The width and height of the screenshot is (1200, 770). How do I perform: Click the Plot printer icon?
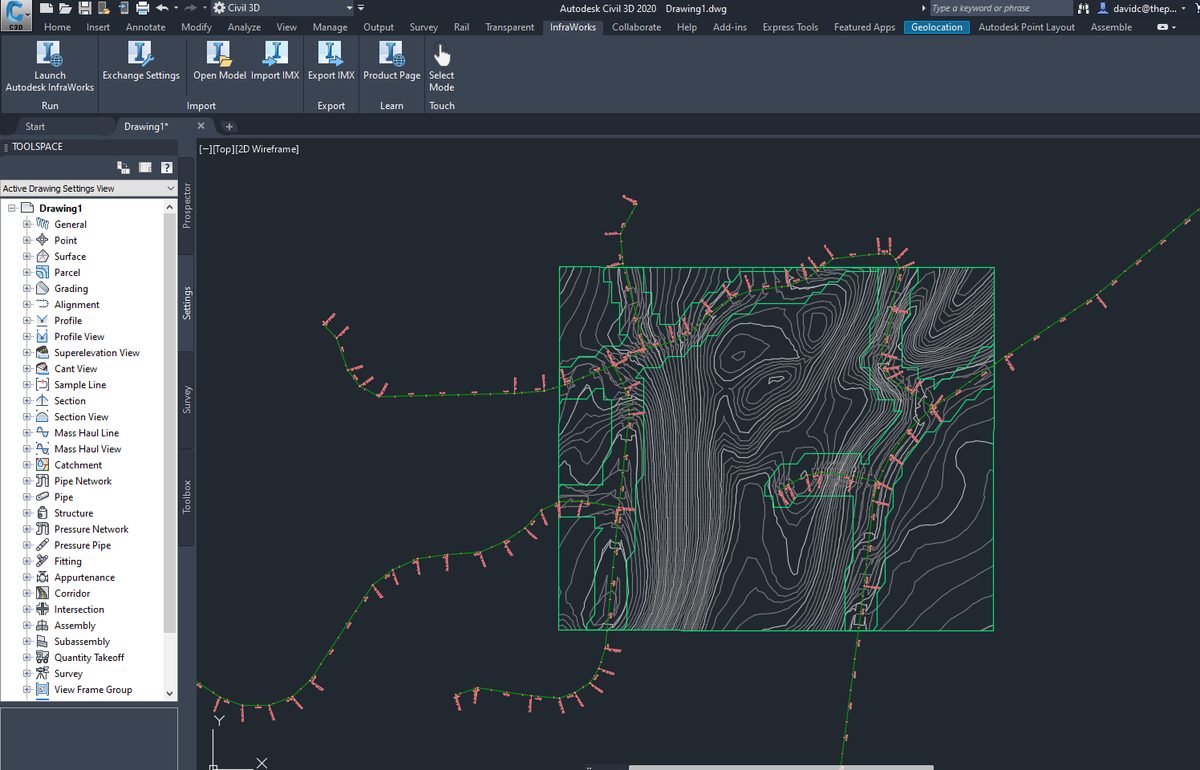coord(143,7)
